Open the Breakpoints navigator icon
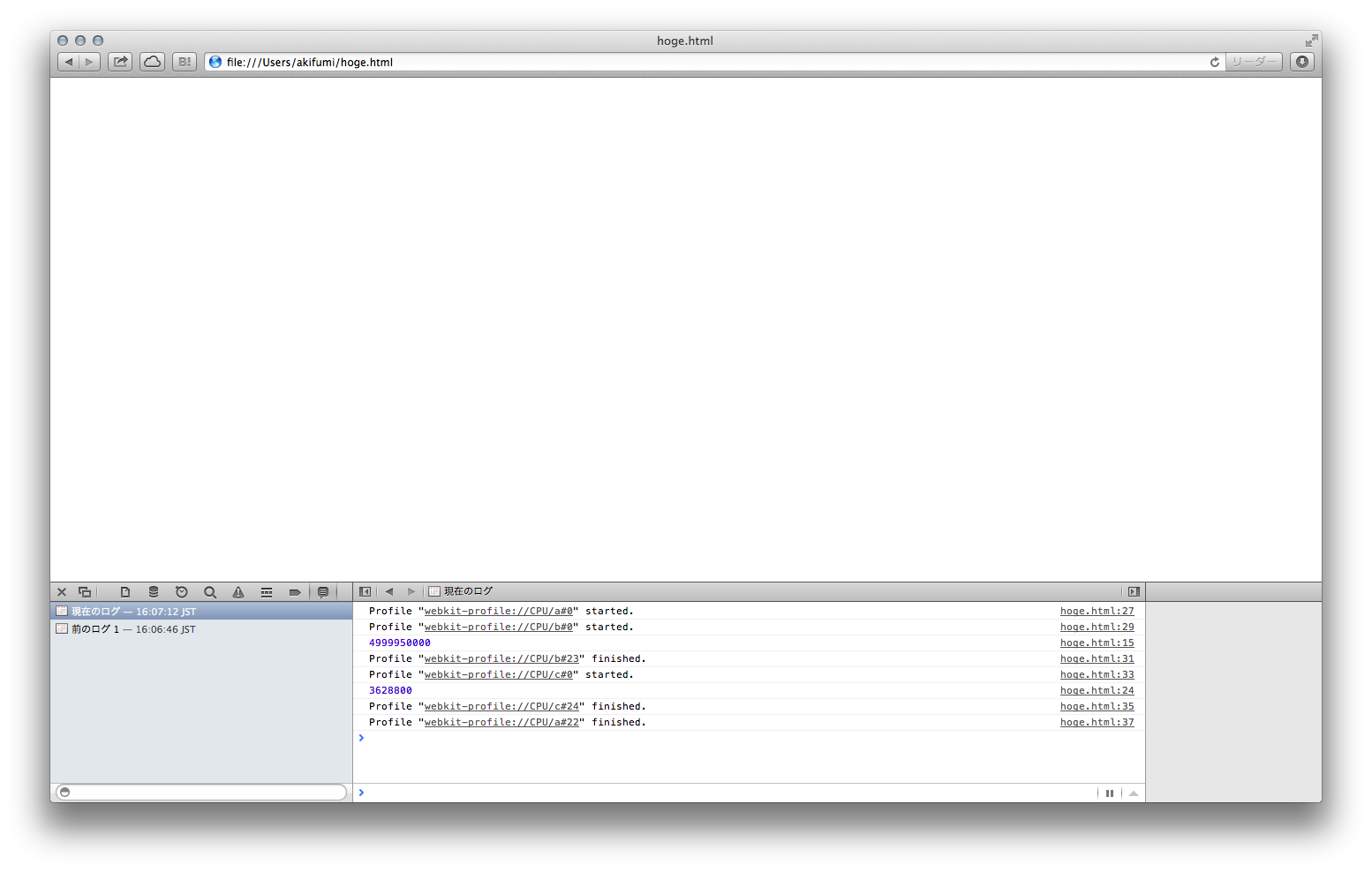The width and height of the screenshot is (1372, 872). pyautogui.click(x=295, y=592)
